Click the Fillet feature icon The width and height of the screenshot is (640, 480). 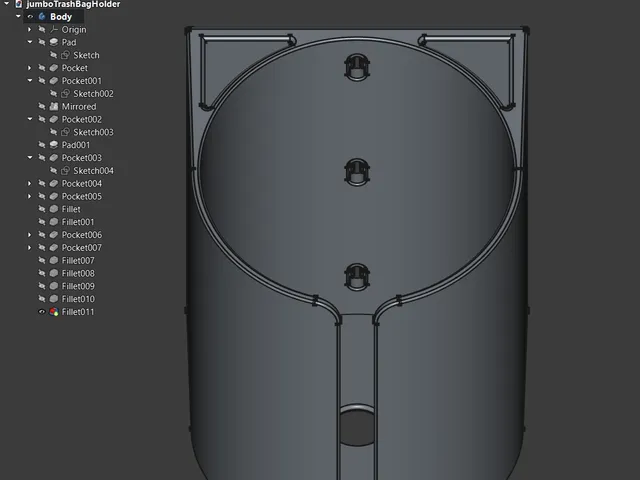pyautogui.click(x=54, y=209)
